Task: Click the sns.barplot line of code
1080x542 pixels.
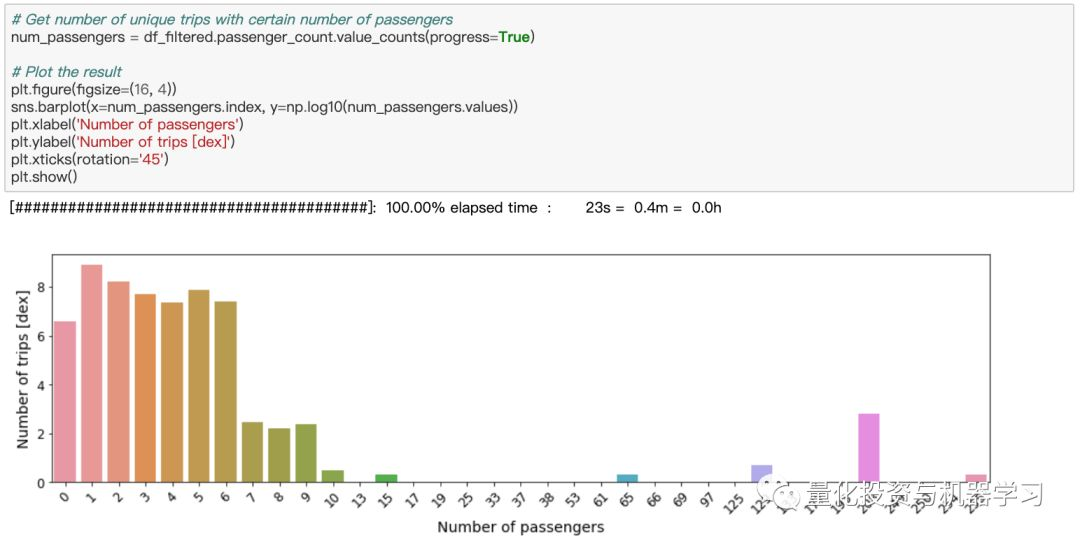Action: 264,107
